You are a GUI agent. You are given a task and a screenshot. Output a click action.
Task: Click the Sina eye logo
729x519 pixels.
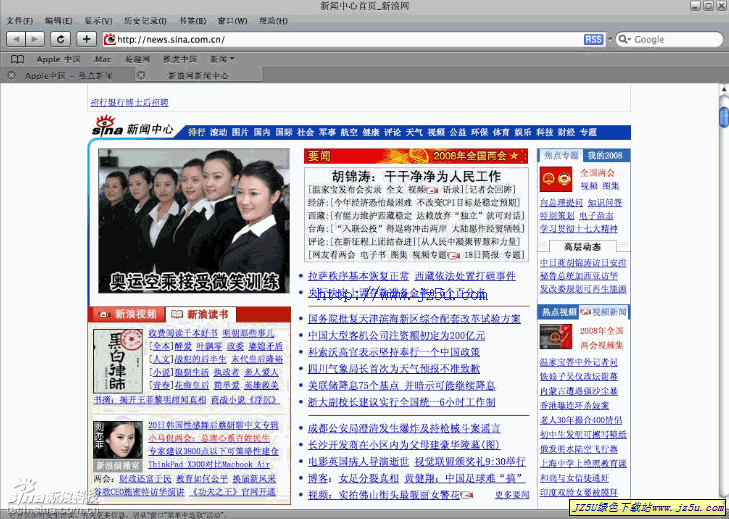(106, 125)
